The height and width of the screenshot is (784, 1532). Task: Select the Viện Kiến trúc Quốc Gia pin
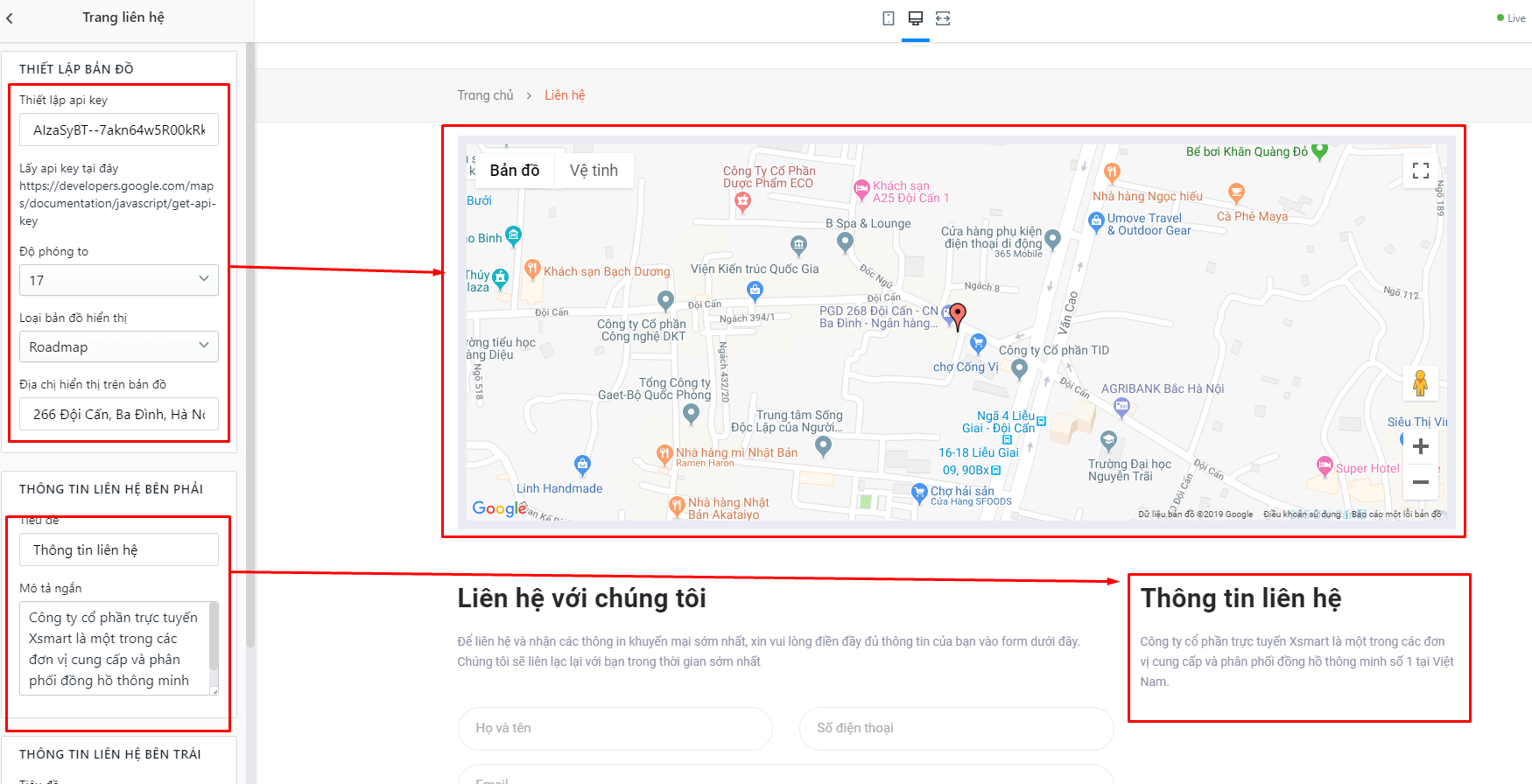tap(798, 245)
